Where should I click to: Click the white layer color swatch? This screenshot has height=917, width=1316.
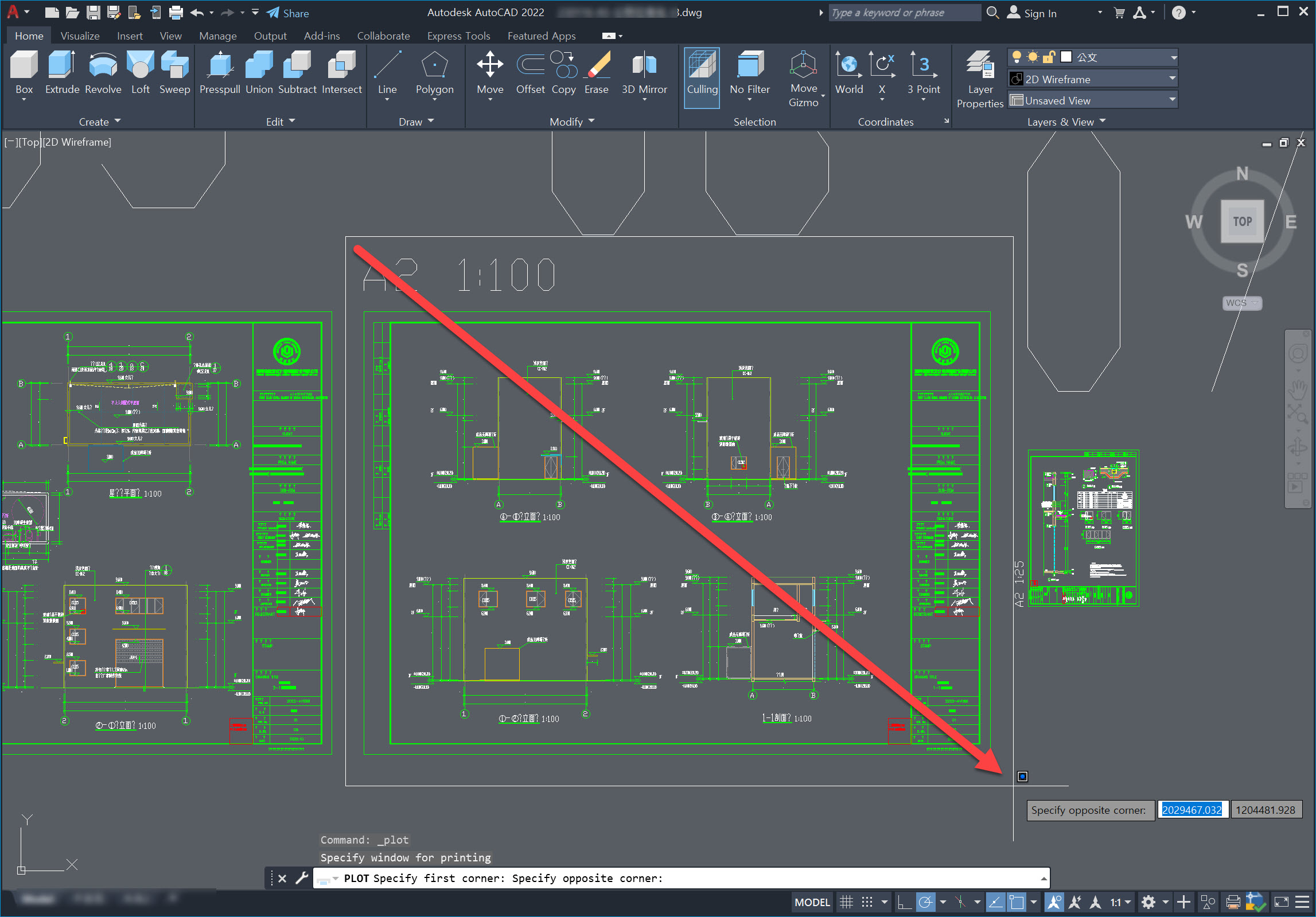(x=1066, y=57)
